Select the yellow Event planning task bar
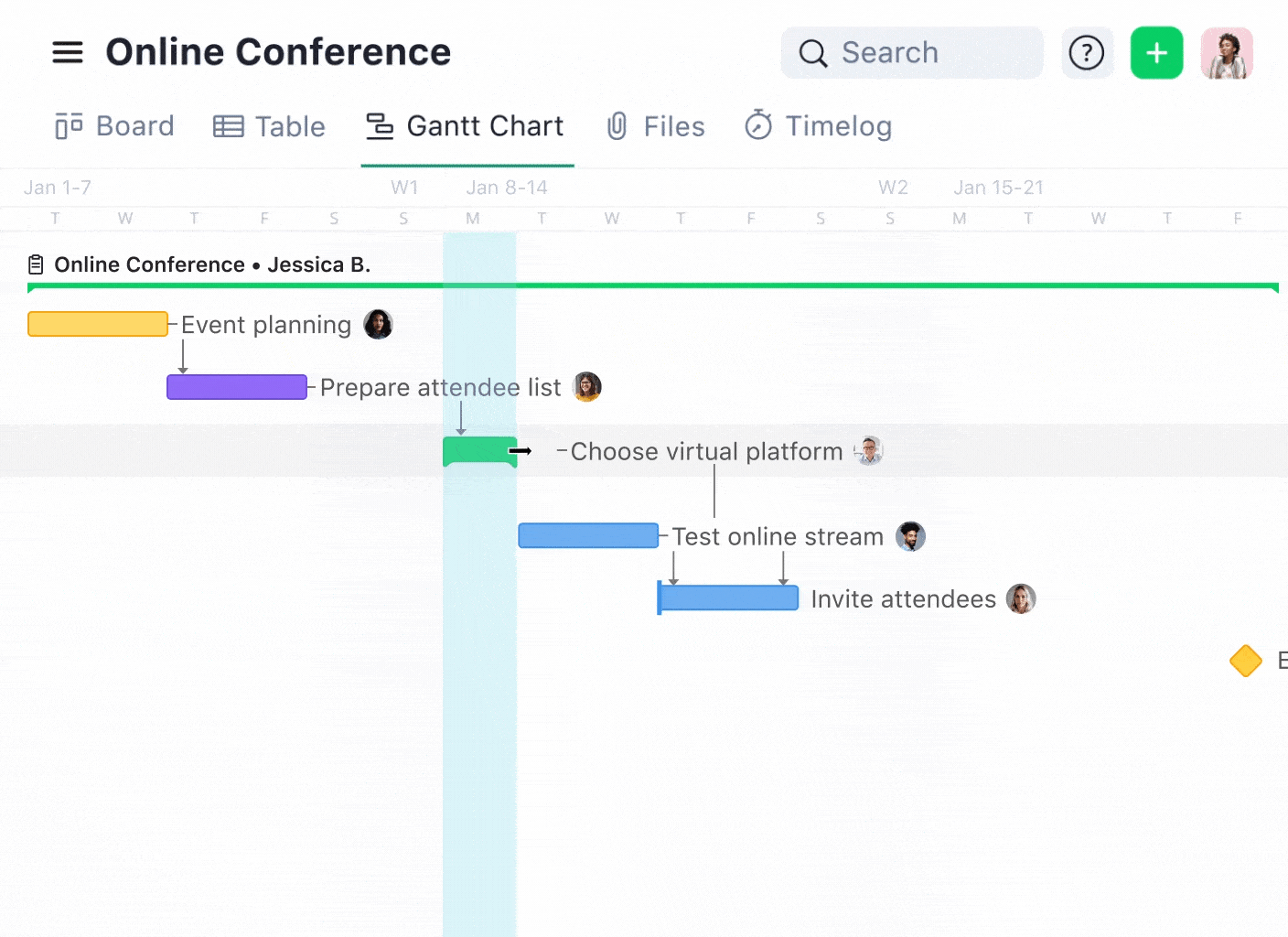 pos(97,324)
